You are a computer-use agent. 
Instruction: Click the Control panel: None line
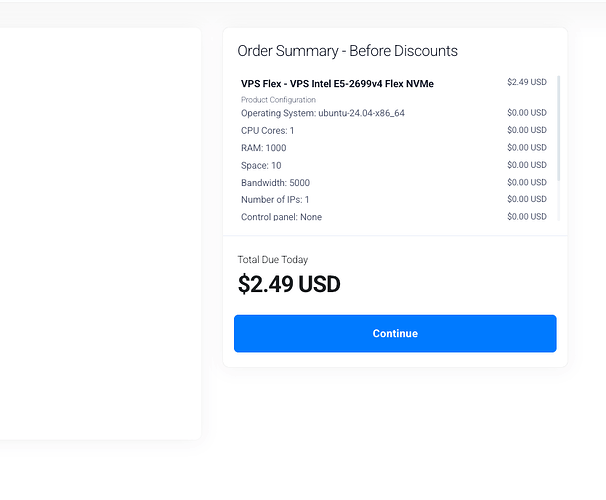coord(281,217)
